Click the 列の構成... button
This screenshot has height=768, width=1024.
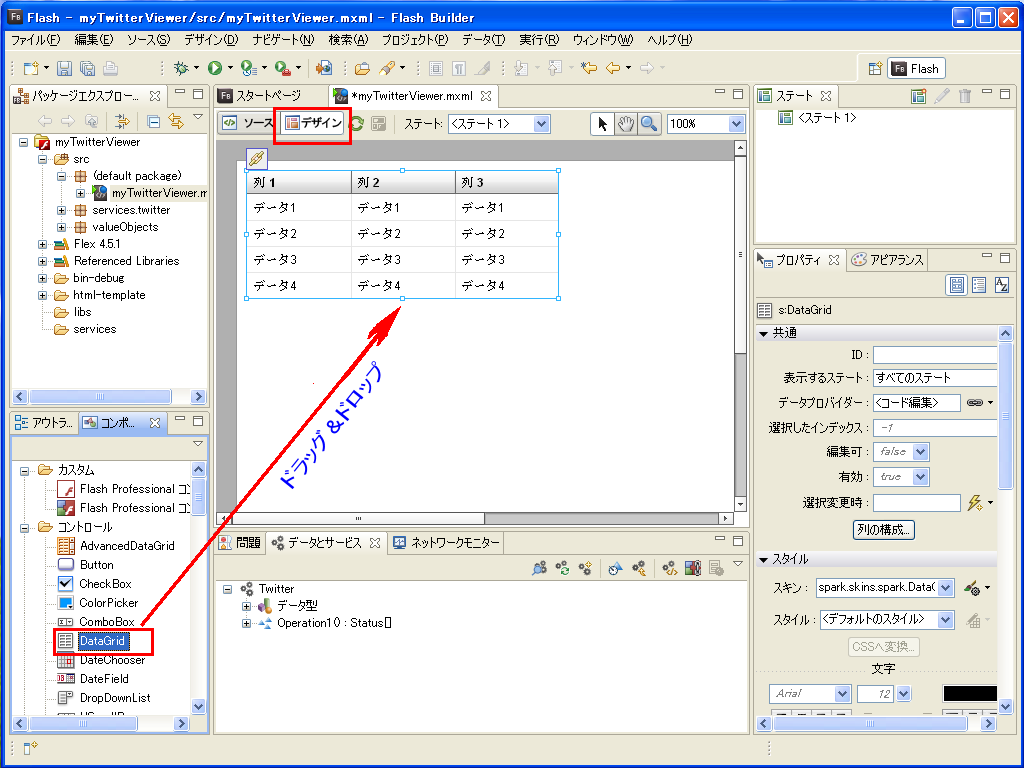(x=884, y=530)
